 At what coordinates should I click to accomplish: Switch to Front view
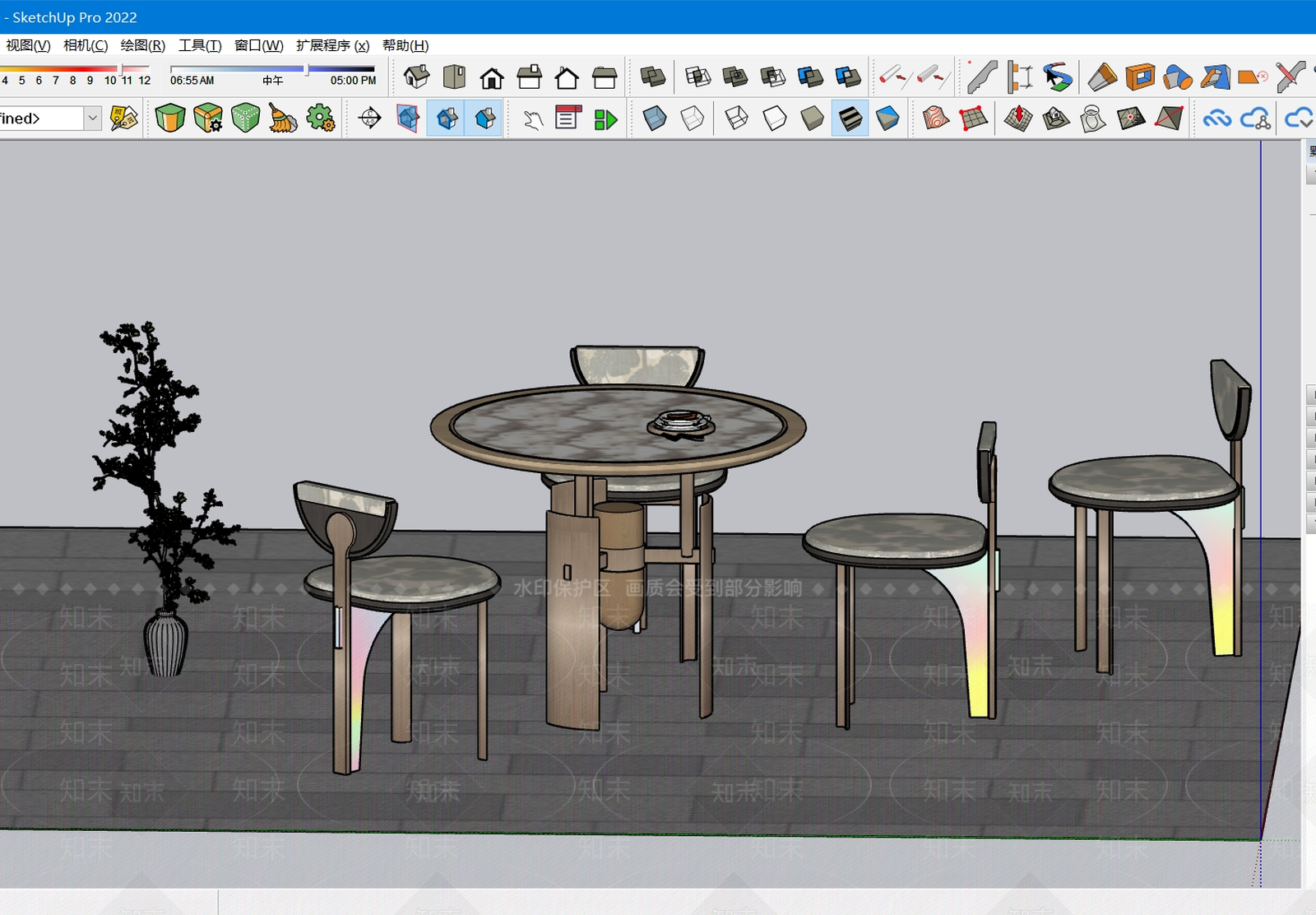pos(492,77)
